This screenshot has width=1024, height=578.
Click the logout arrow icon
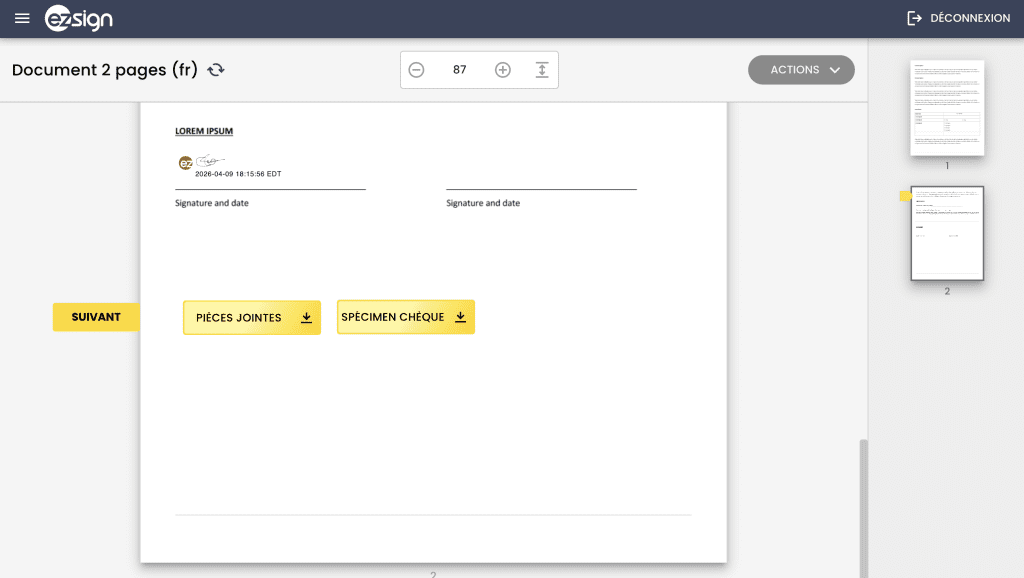(x=914, y=18)
